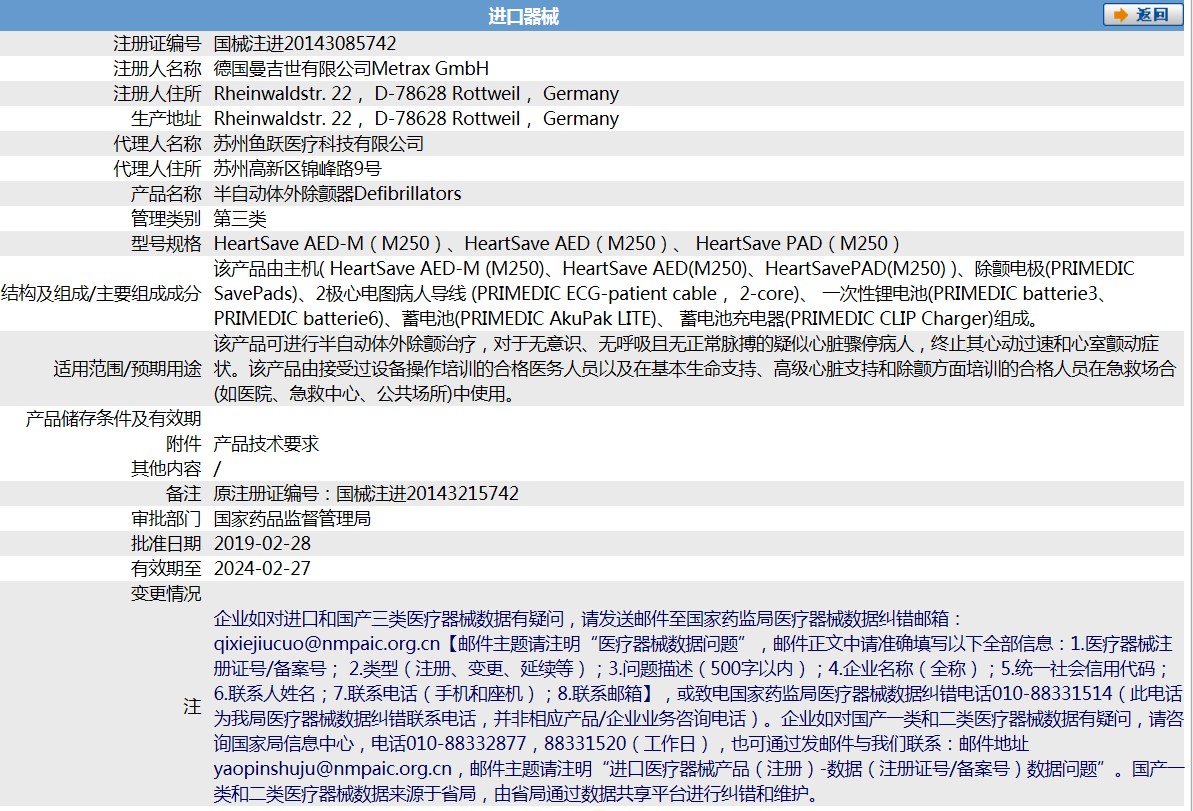
Task: Select management class value 第三类
Action: 240,219
